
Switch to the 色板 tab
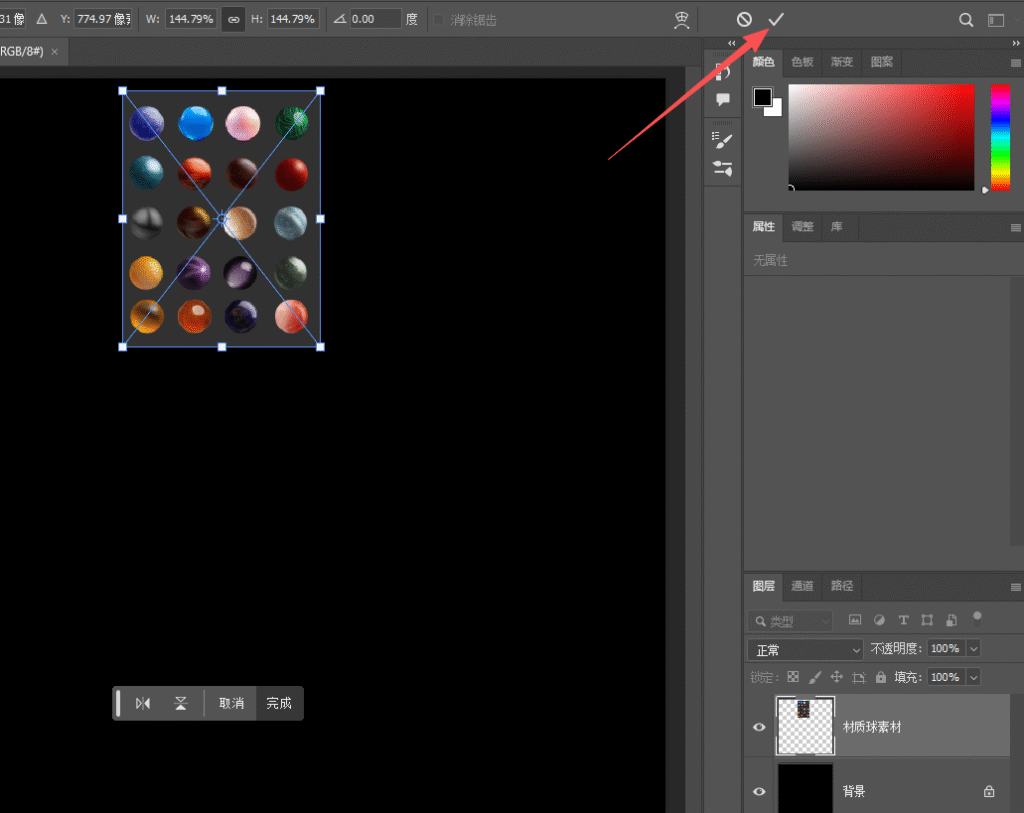point(802,62)
